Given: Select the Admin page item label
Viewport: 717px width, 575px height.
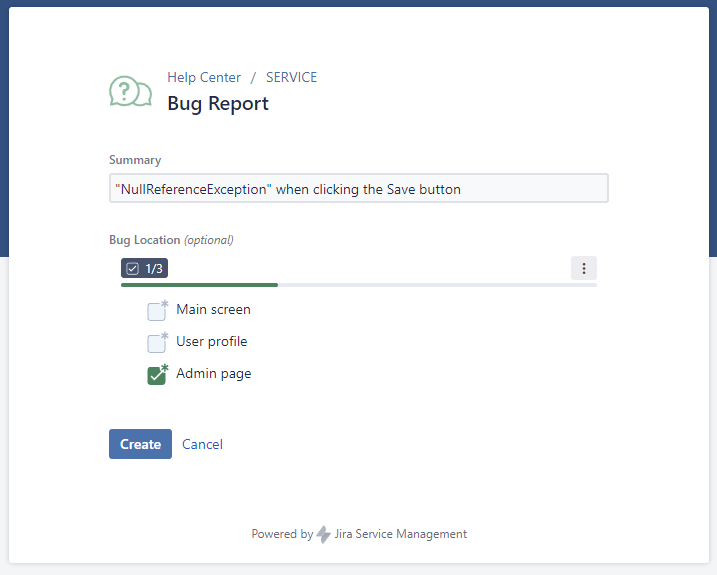Looking at the screenshot, I should (x=213, y=374).
